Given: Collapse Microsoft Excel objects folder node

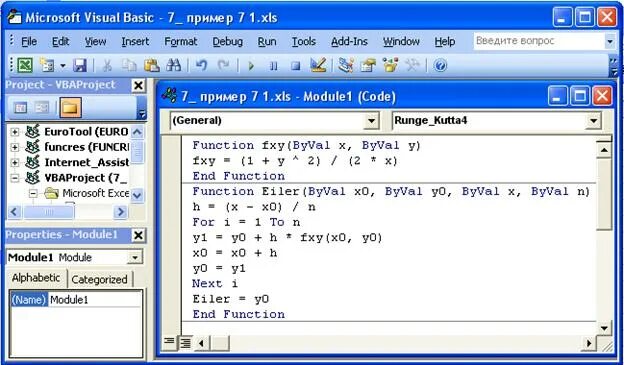Looking at the screenshot, I should (x=33, y=193).
